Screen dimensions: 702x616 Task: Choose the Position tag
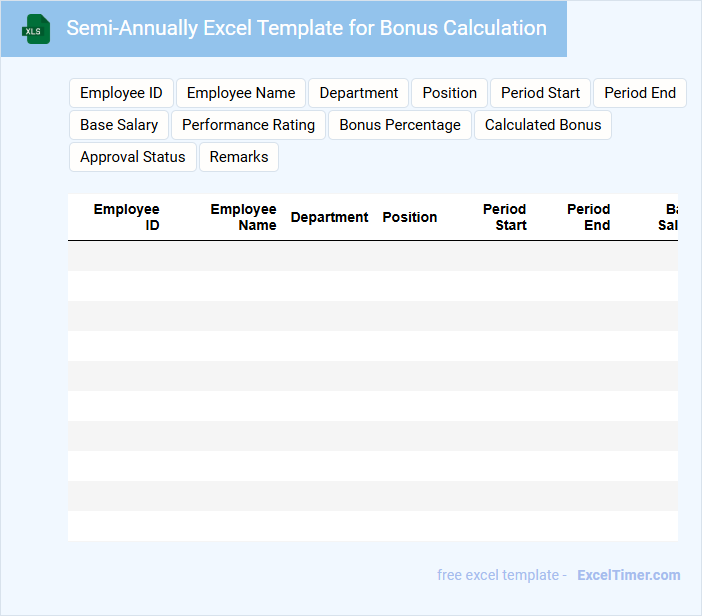click(449, 93)
